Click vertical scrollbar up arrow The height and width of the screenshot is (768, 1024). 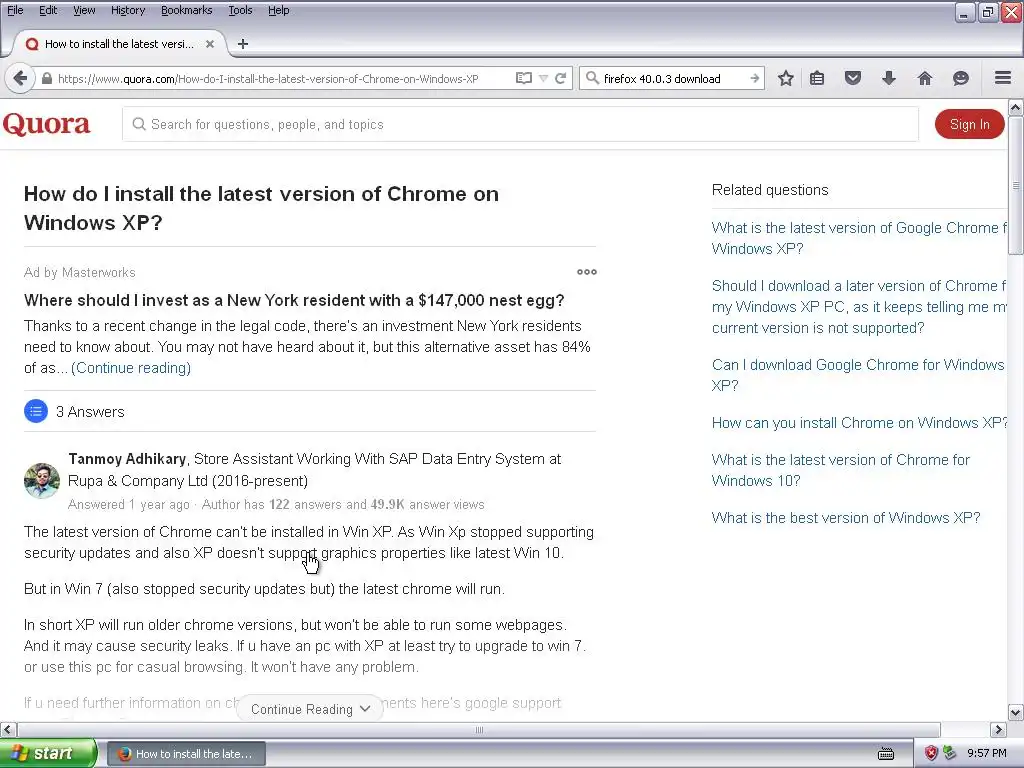coord(1016,107)
